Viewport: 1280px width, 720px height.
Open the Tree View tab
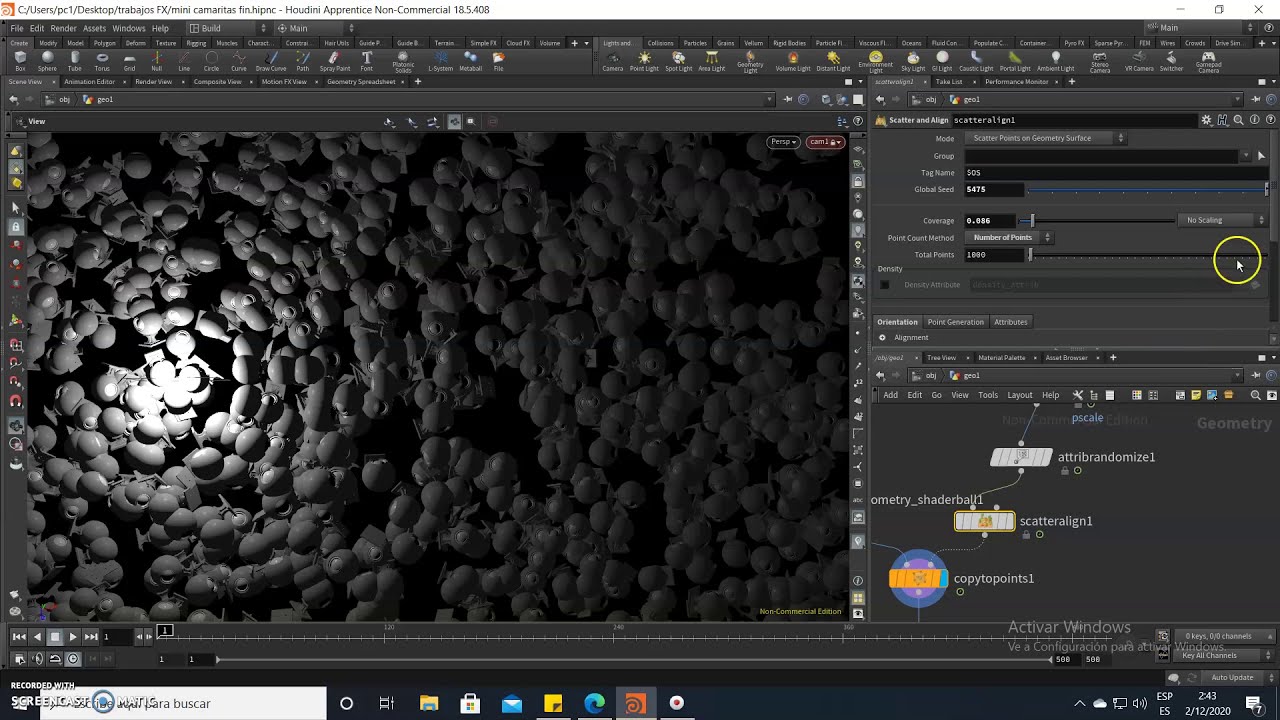941,358
